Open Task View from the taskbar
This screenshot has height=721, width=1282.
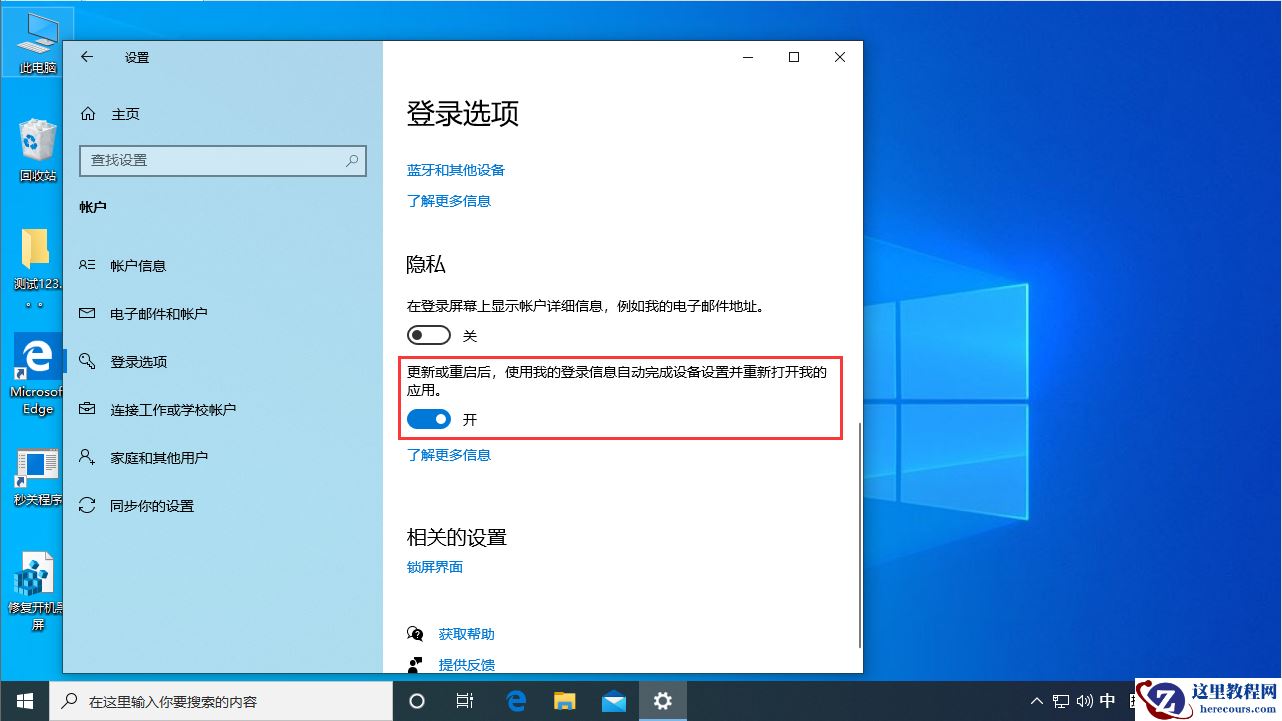465,701
